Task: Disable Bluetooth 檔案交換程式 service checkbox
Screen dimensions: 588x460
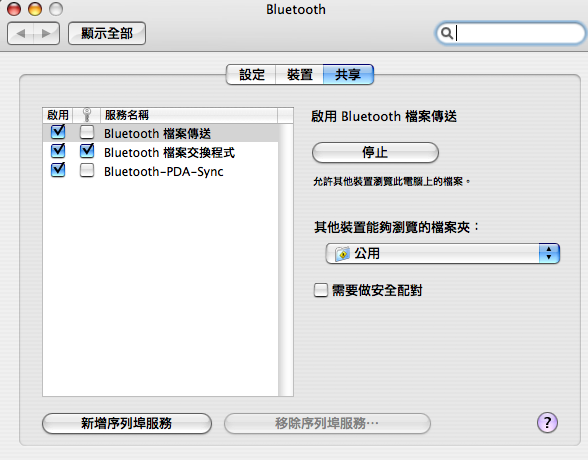Action: pyautogui.click(x=58, y=151)
